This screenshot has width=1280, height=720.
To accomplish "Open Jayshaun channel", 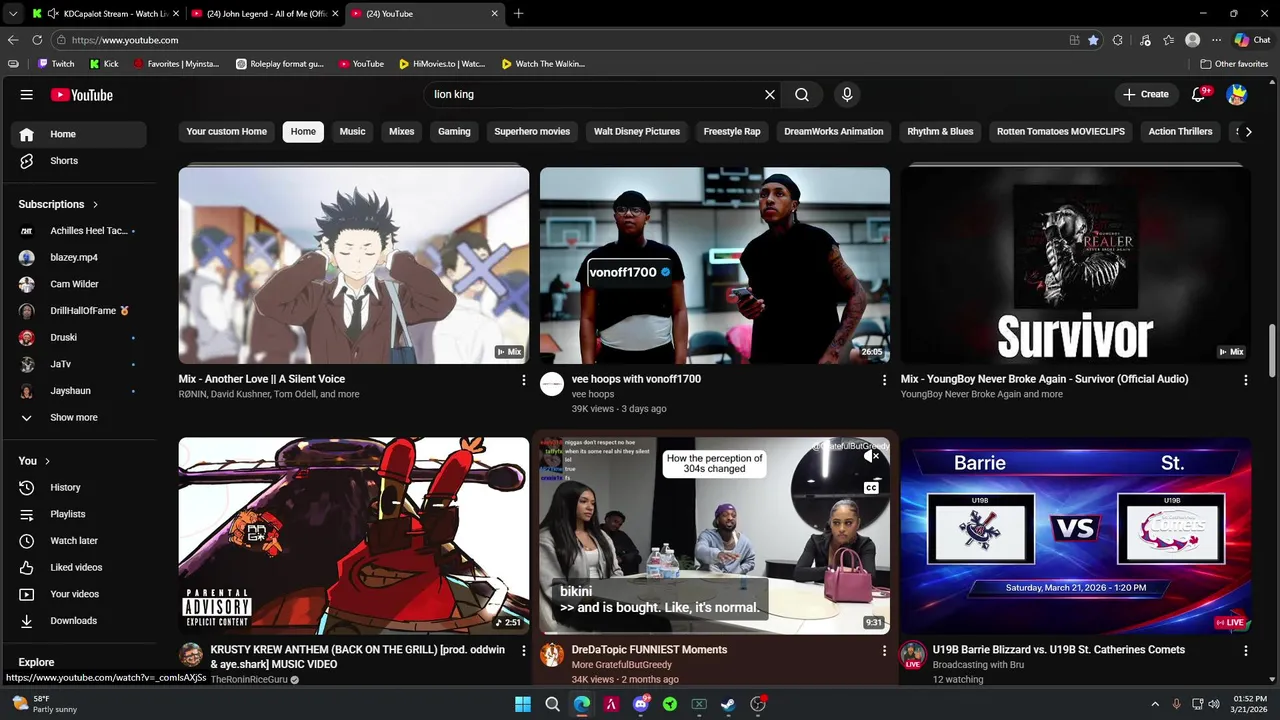I will pos(79,391).
